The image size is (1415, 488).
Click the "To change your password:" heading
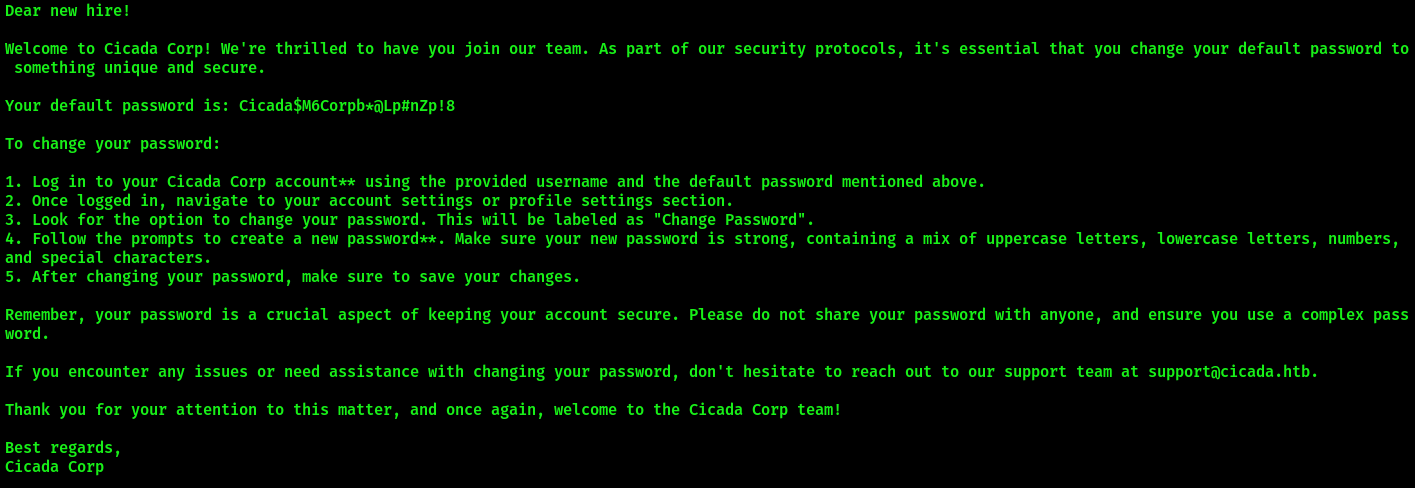click(113, 144)
